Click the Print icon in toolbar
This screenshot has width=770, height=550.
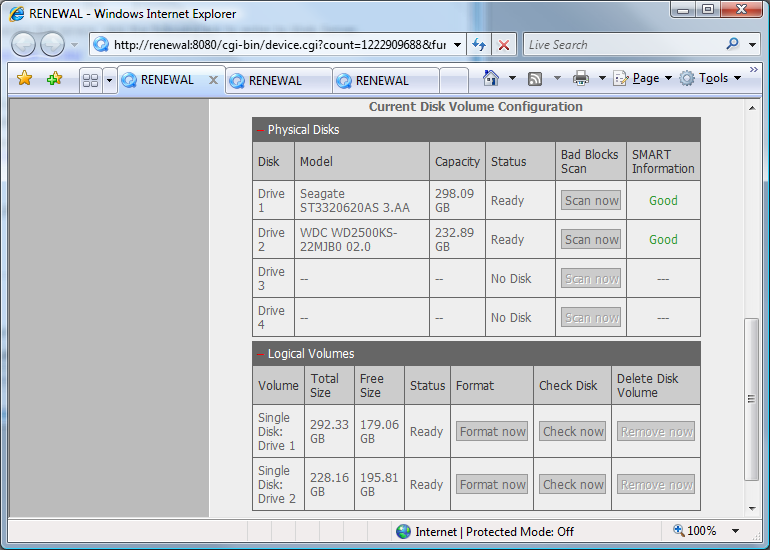pos(581,79)
